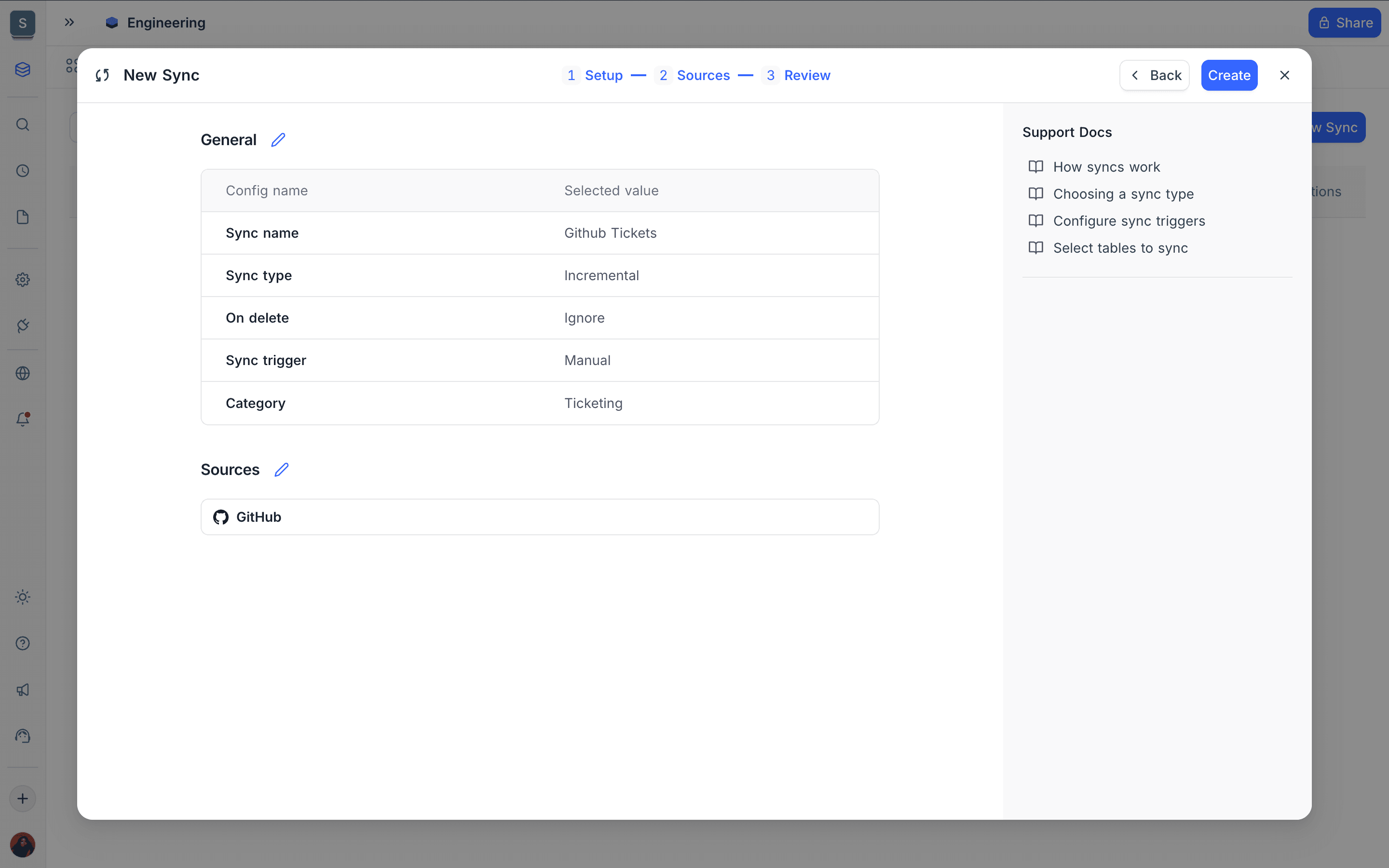Click the pencil edit icon next to General
The width and height of the screenshot is (1389, 868).
pos(278,139)
